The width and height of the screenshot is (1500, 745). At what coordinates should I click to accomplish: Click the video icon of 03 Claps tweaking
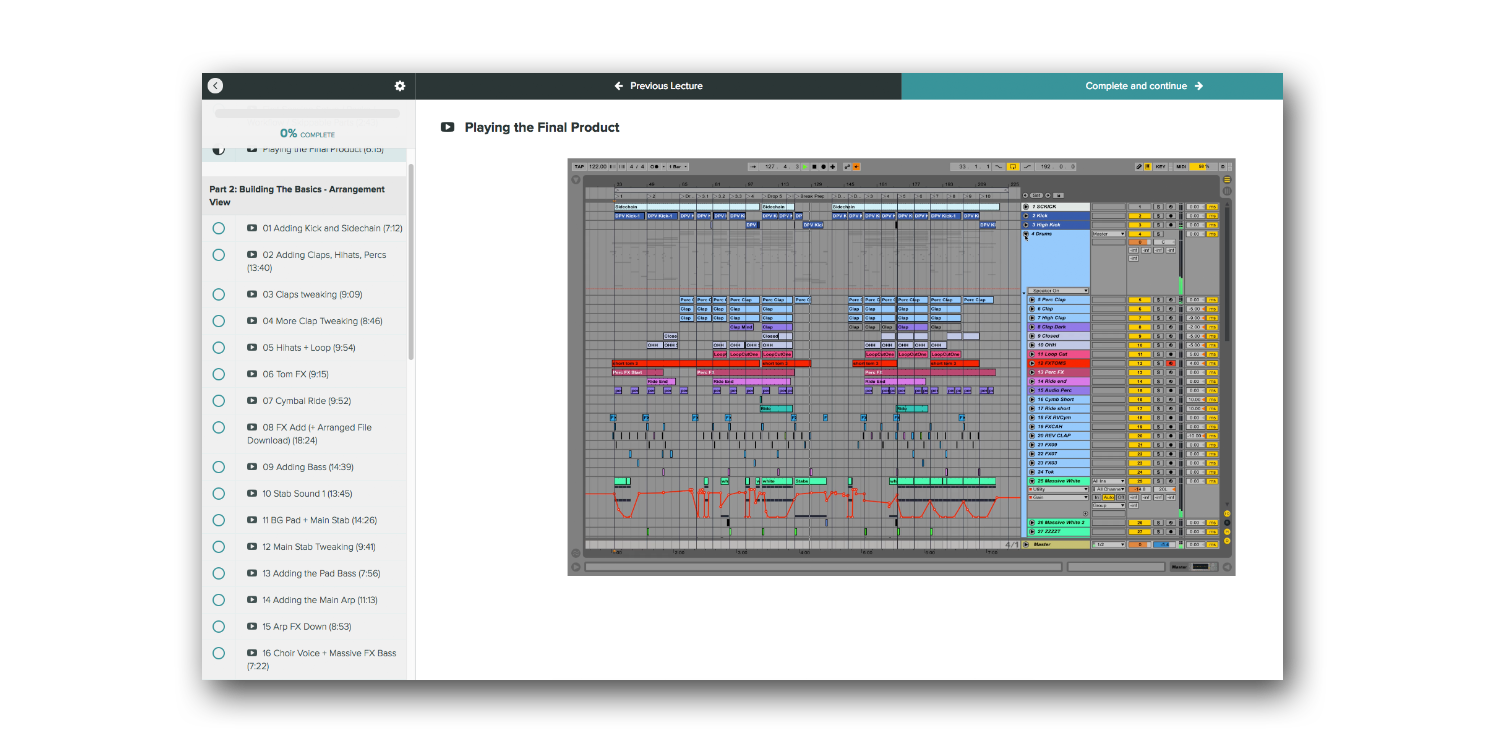(x=252, y=294)
